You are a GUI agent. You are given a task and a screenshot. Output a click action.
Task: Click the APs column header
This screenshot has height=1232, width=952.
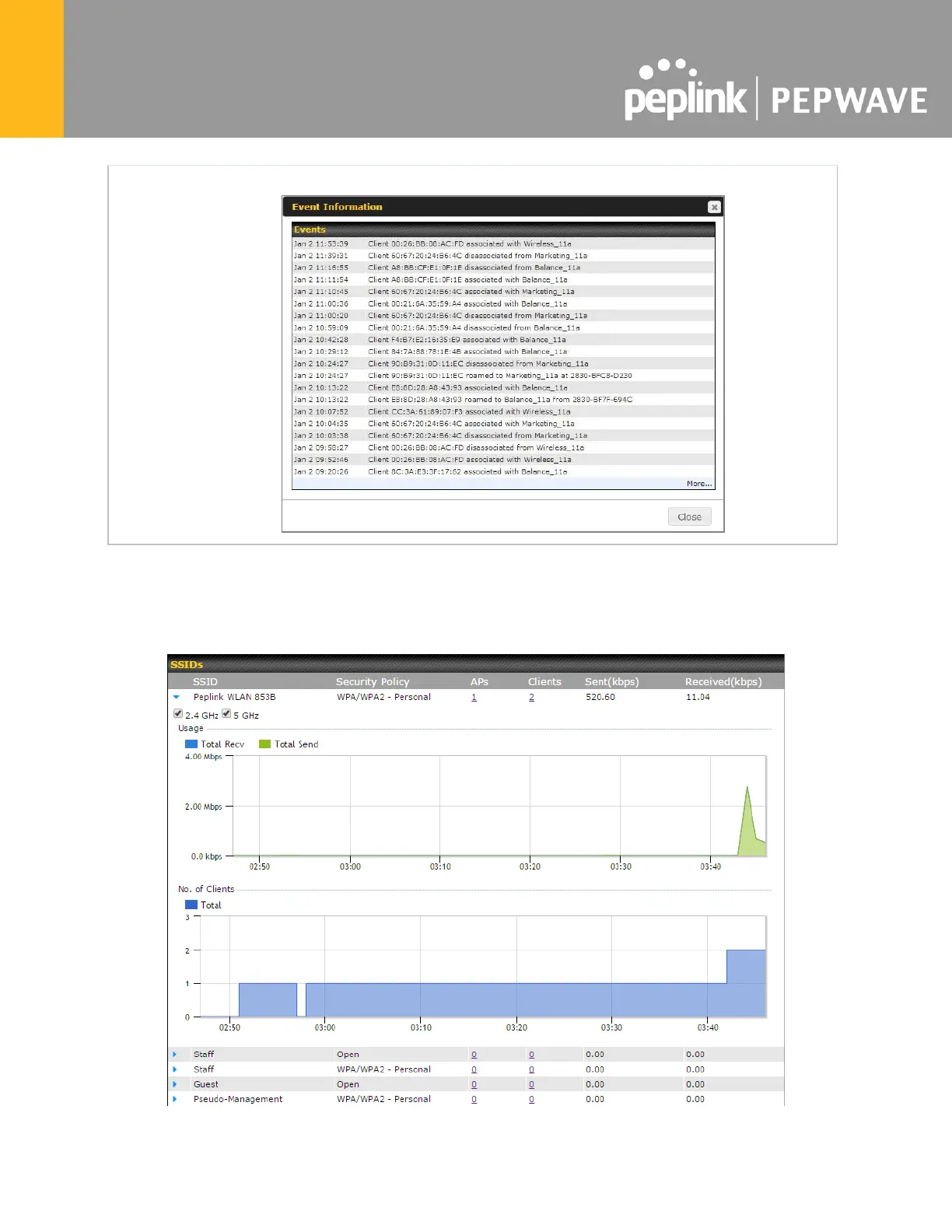point(479,681)
